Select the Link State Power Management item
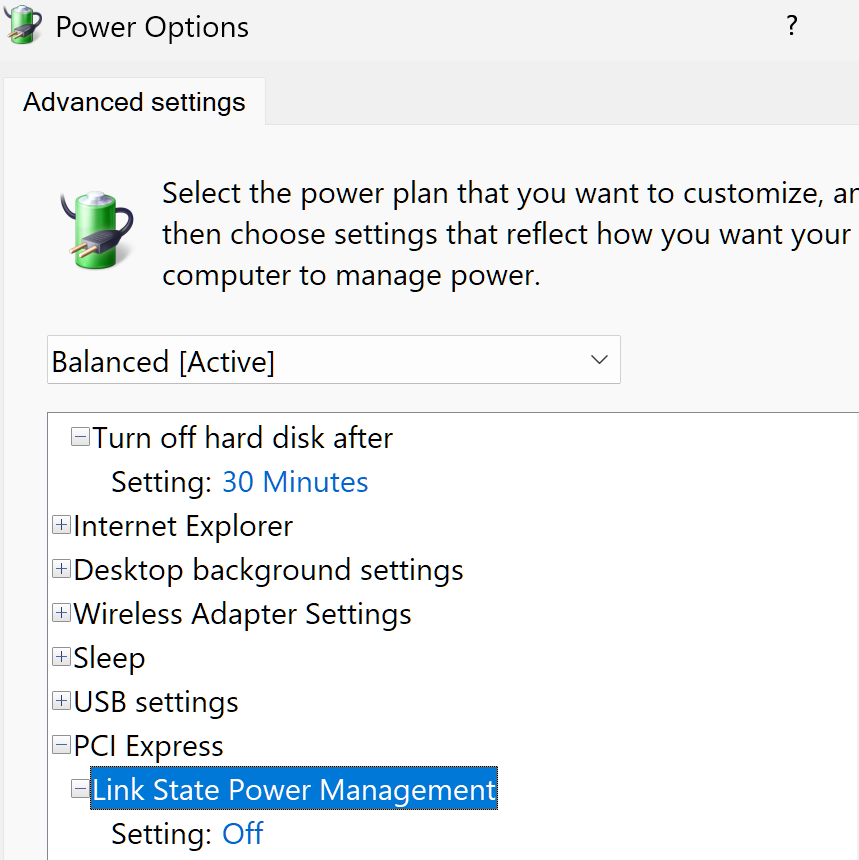The image size is (859, 860). (x=294, y=790)
